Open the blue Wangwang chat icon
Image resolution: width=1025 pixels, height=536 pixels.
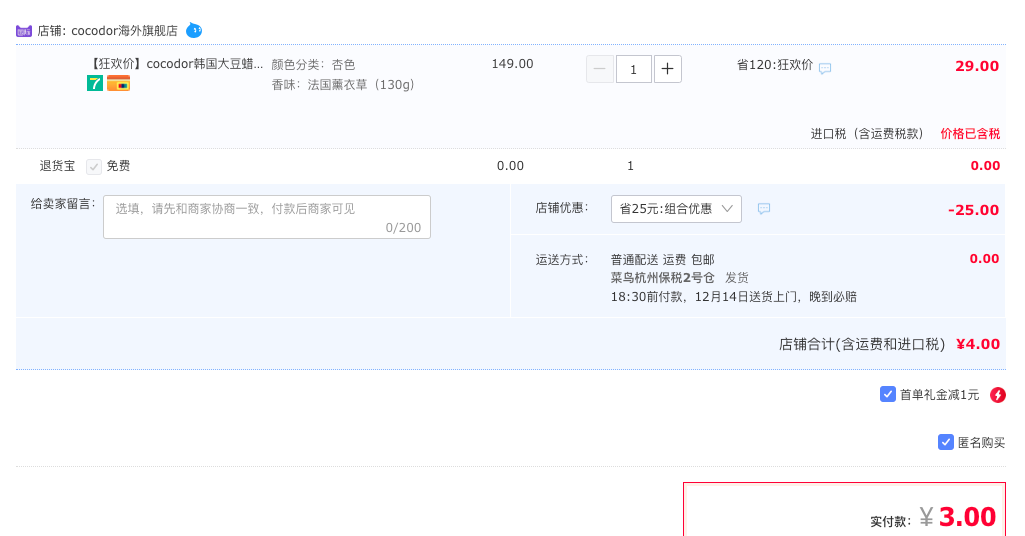click(194, 30)
